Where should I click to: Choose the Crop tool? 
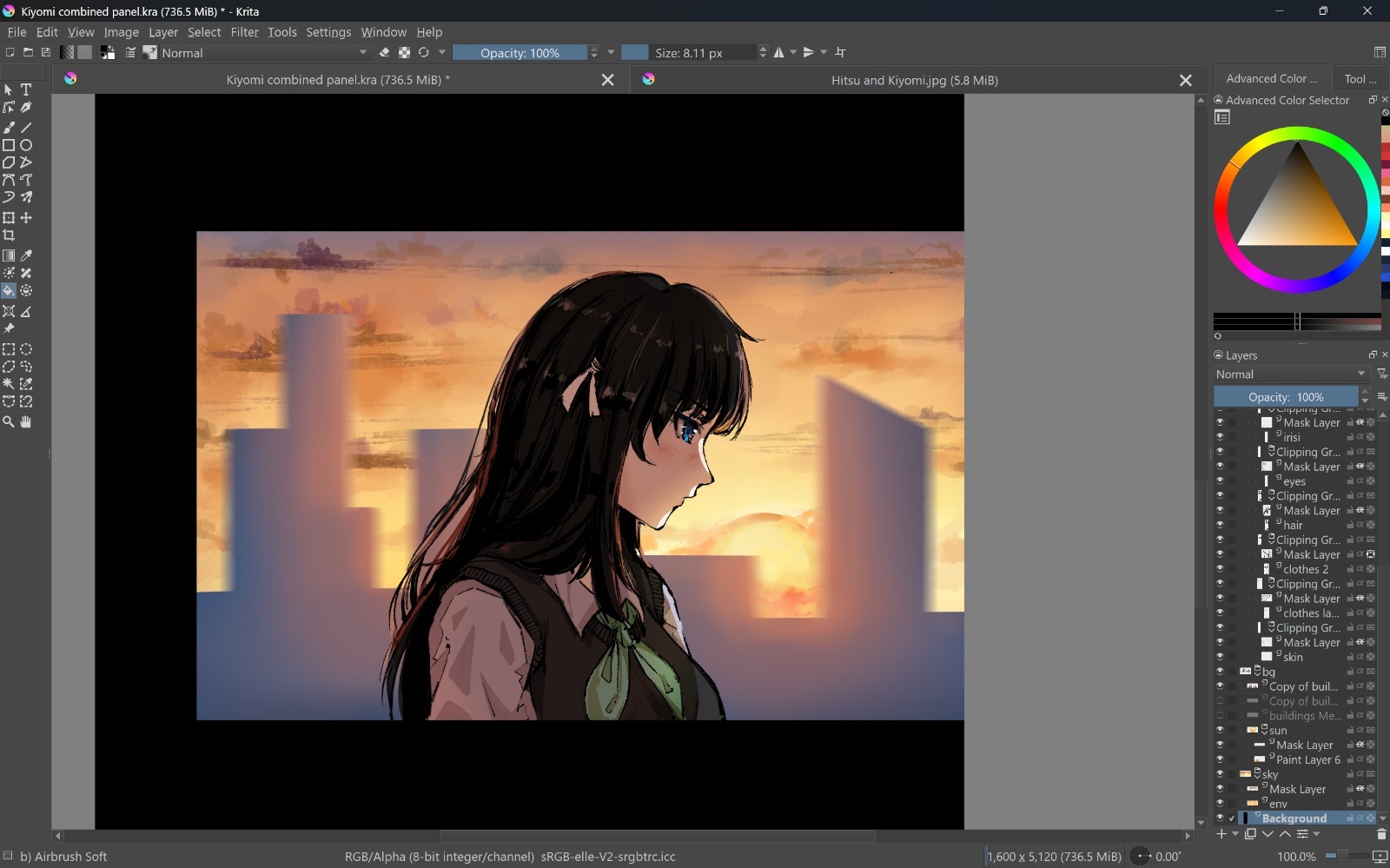tap(9, 235)
